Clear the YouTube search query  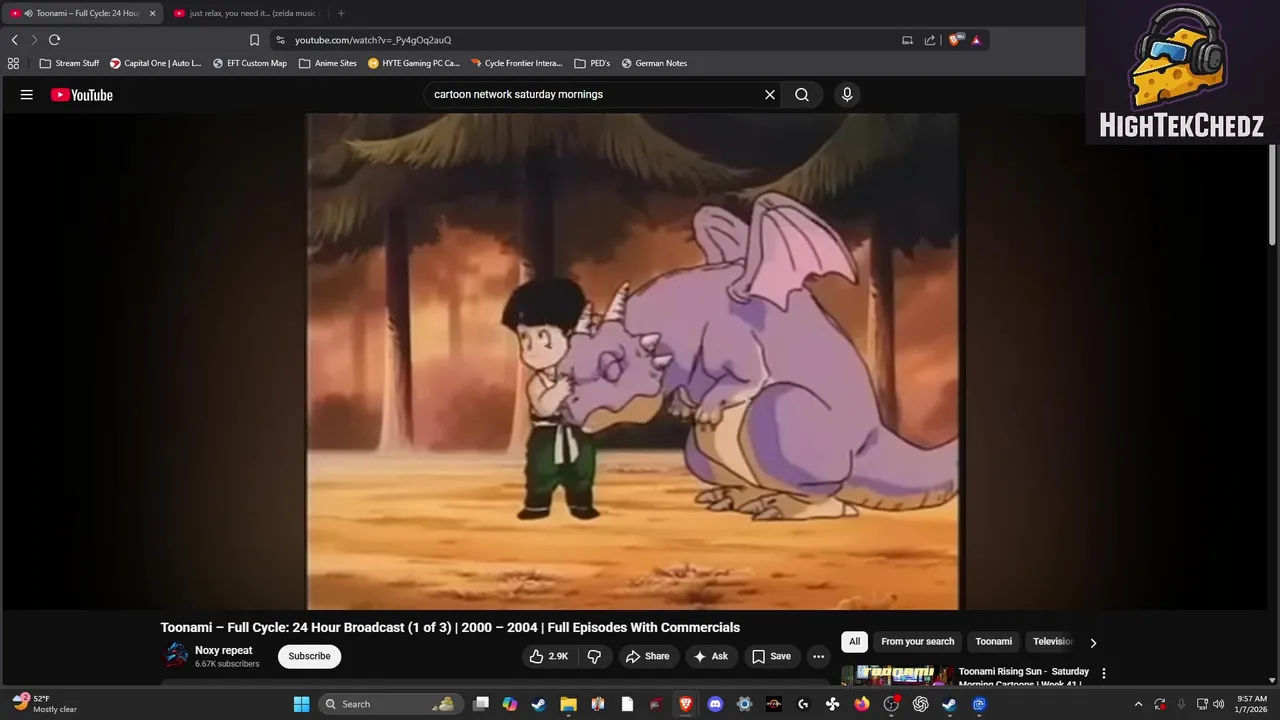(x=770, y=95)
